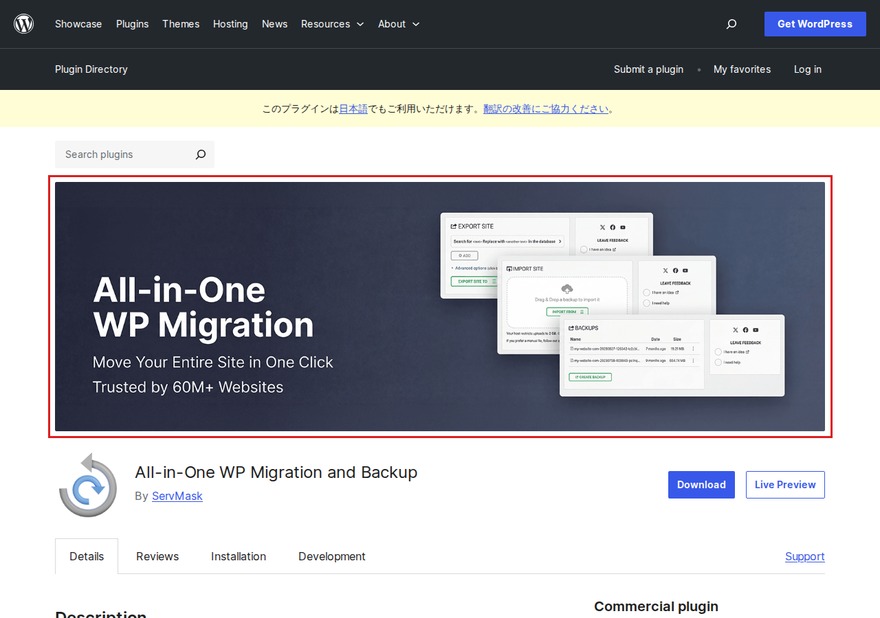The image size is (880, 618).
Task: Switch to the Development tab
Action: (x=332, y=556)
